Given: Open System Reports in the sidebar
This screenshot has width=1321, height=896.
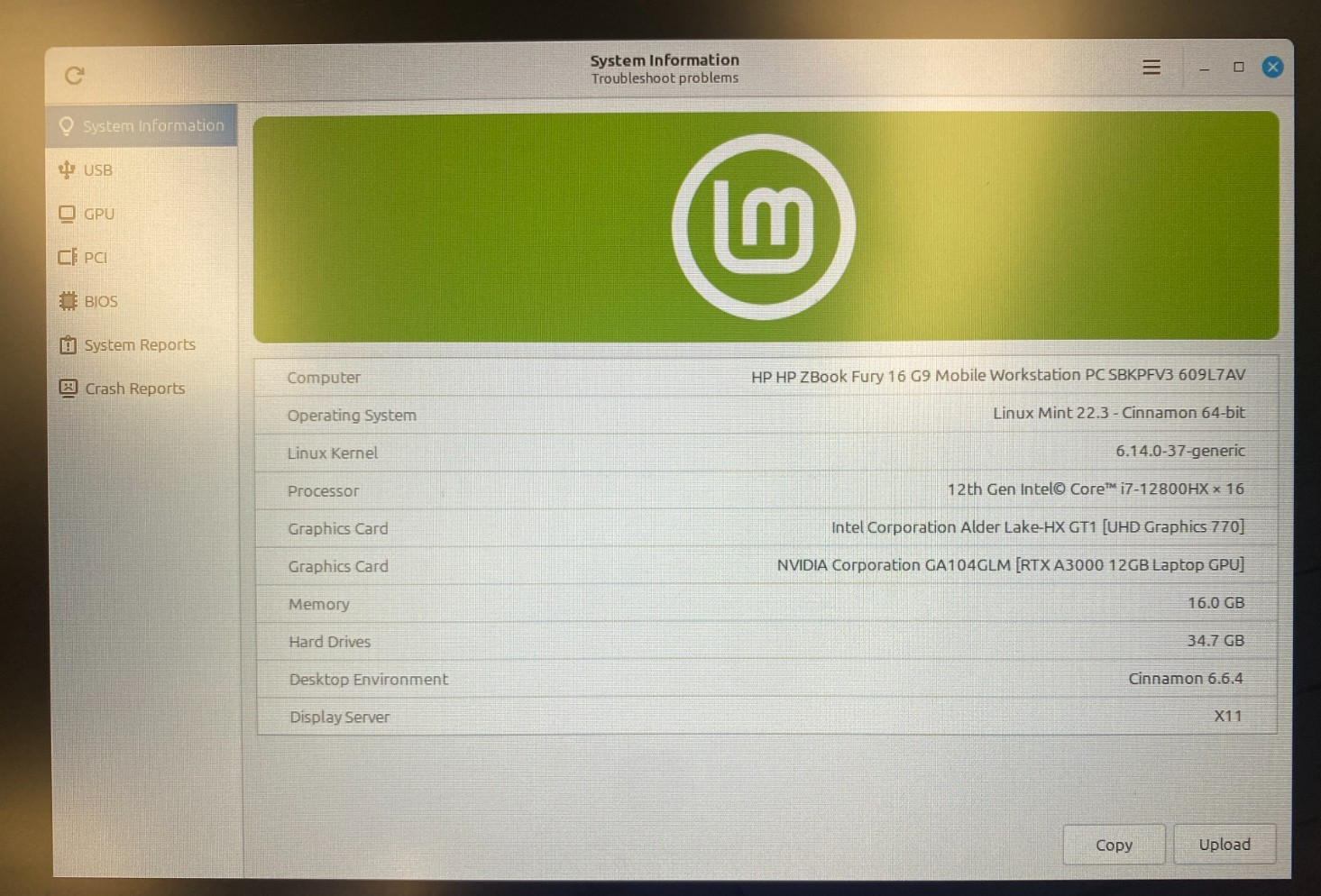Looking at the screenshot, I should coord(142,344).
